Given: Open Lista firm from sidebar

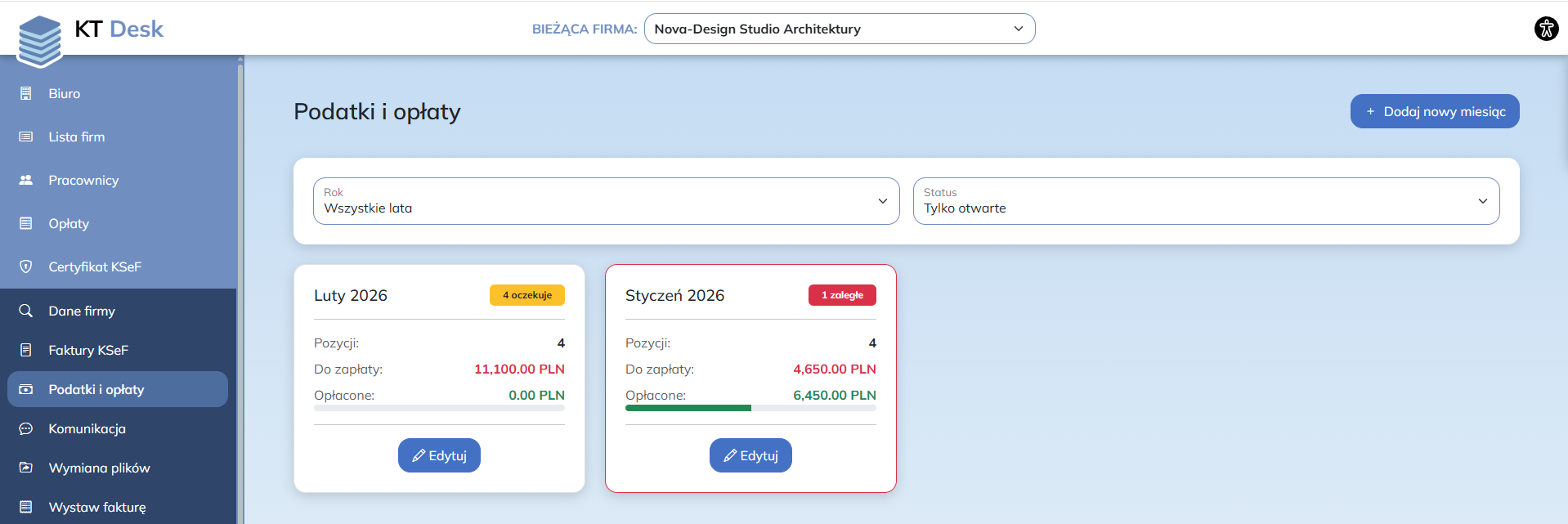Looking at the screenshot, I should [x=76, y=137].
